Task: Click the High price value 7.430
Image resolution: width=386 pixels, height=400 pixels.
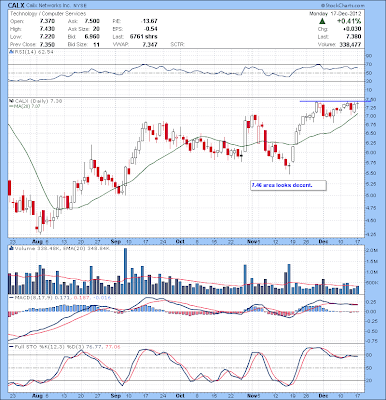Action: [x=47, y=29]
